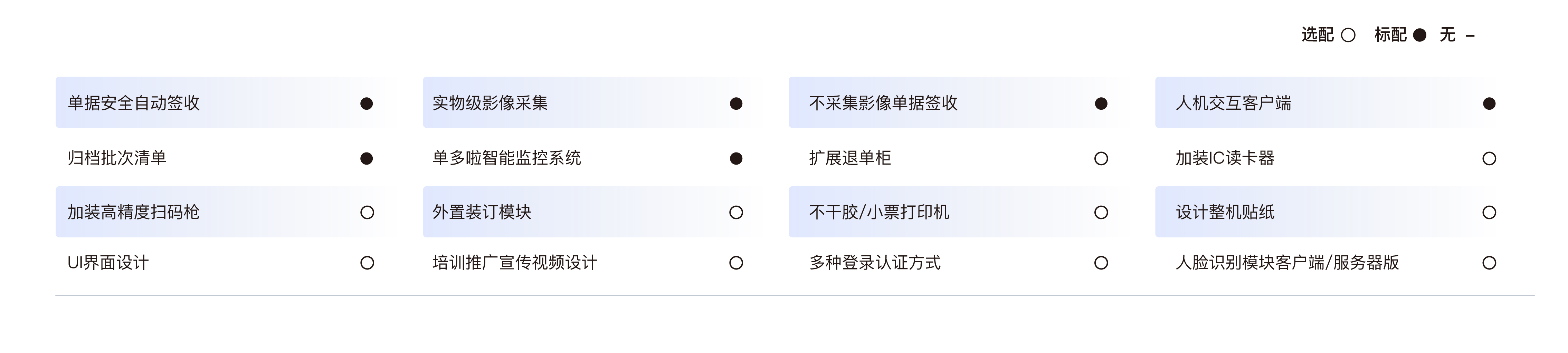This screenshot has width=1568, height=353.
Task: Click the hollow circle for 加装IC读卡器
Action: (x=1490, y=159)
